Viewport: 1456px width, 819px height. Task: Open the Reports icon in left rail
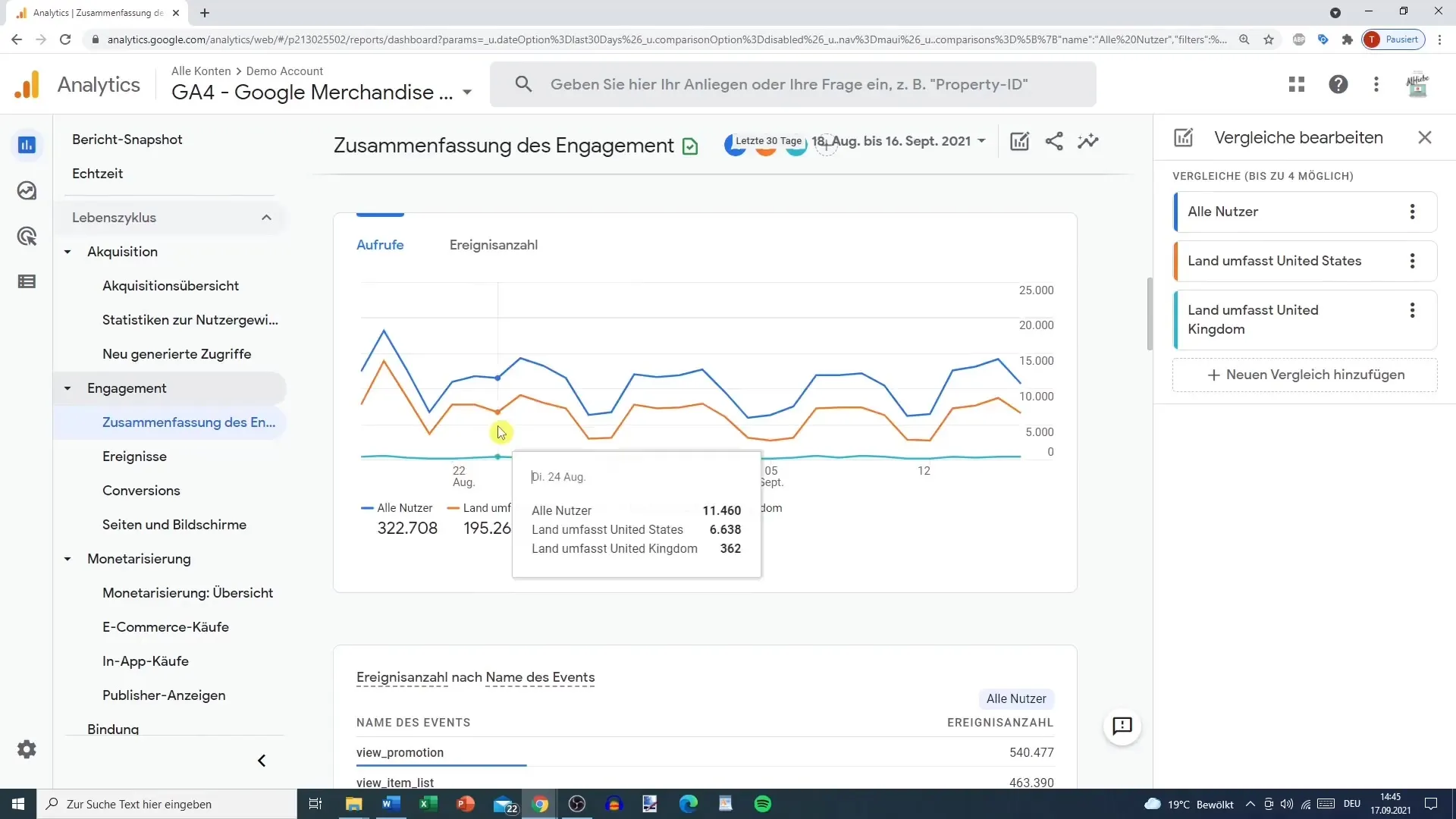27,145
